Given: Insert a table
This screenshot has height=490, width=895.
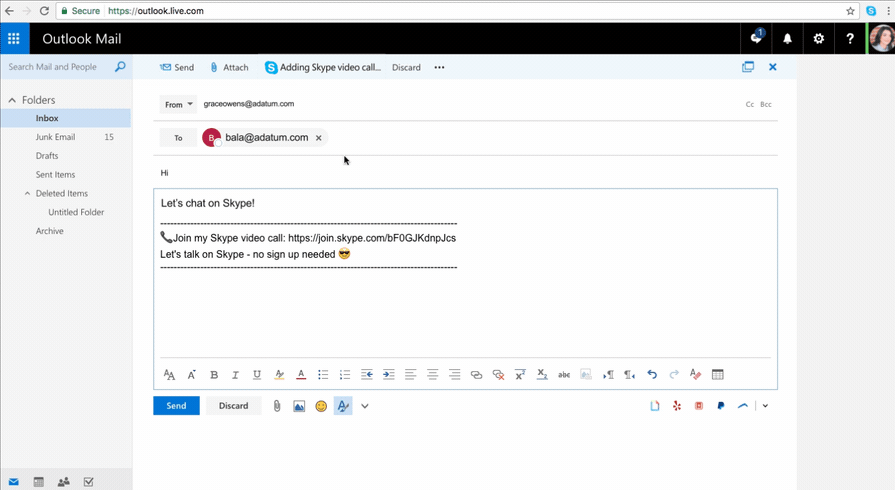Looking at the screenshot, I should pyautogui.click(x=717, y=375).
